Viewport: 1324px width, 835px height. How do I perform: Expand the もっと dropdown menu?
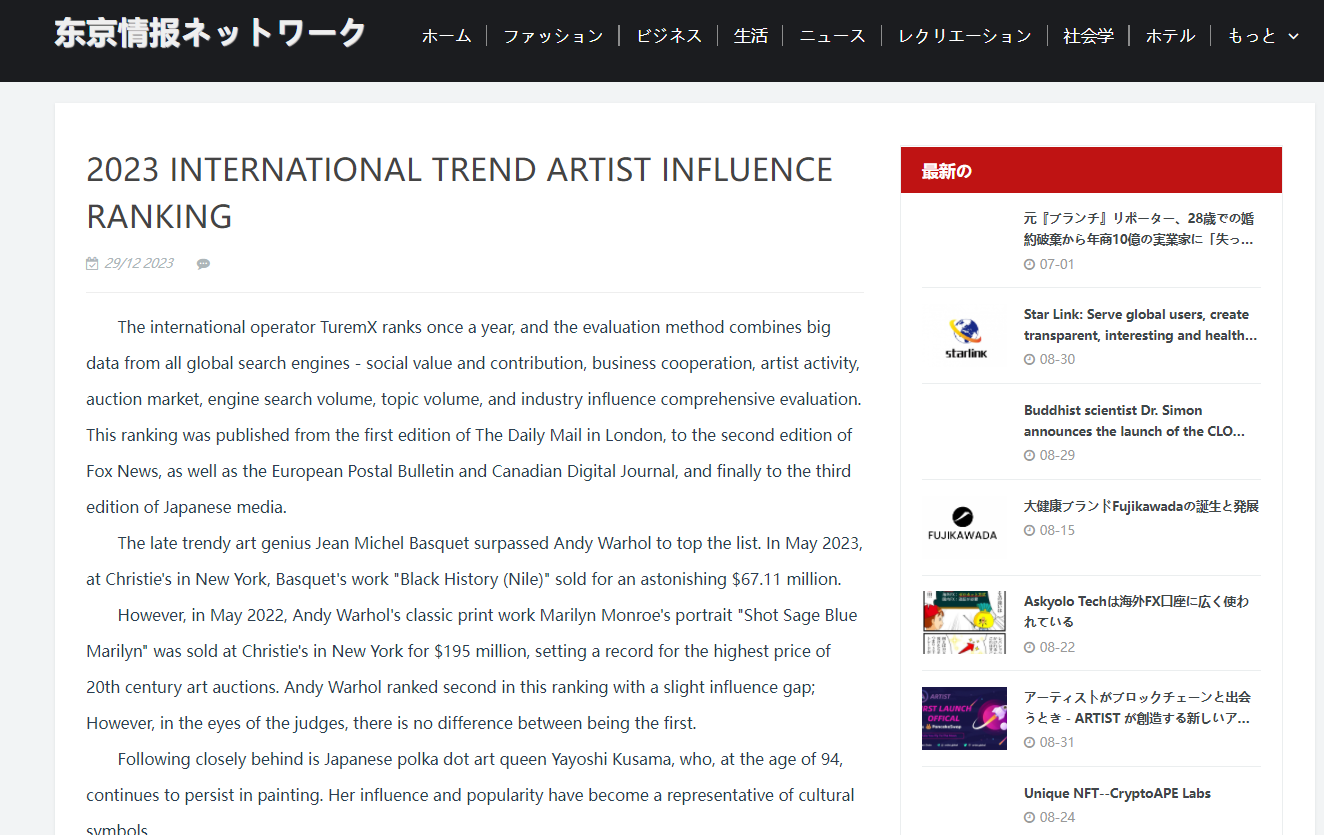click(1263, 36)
